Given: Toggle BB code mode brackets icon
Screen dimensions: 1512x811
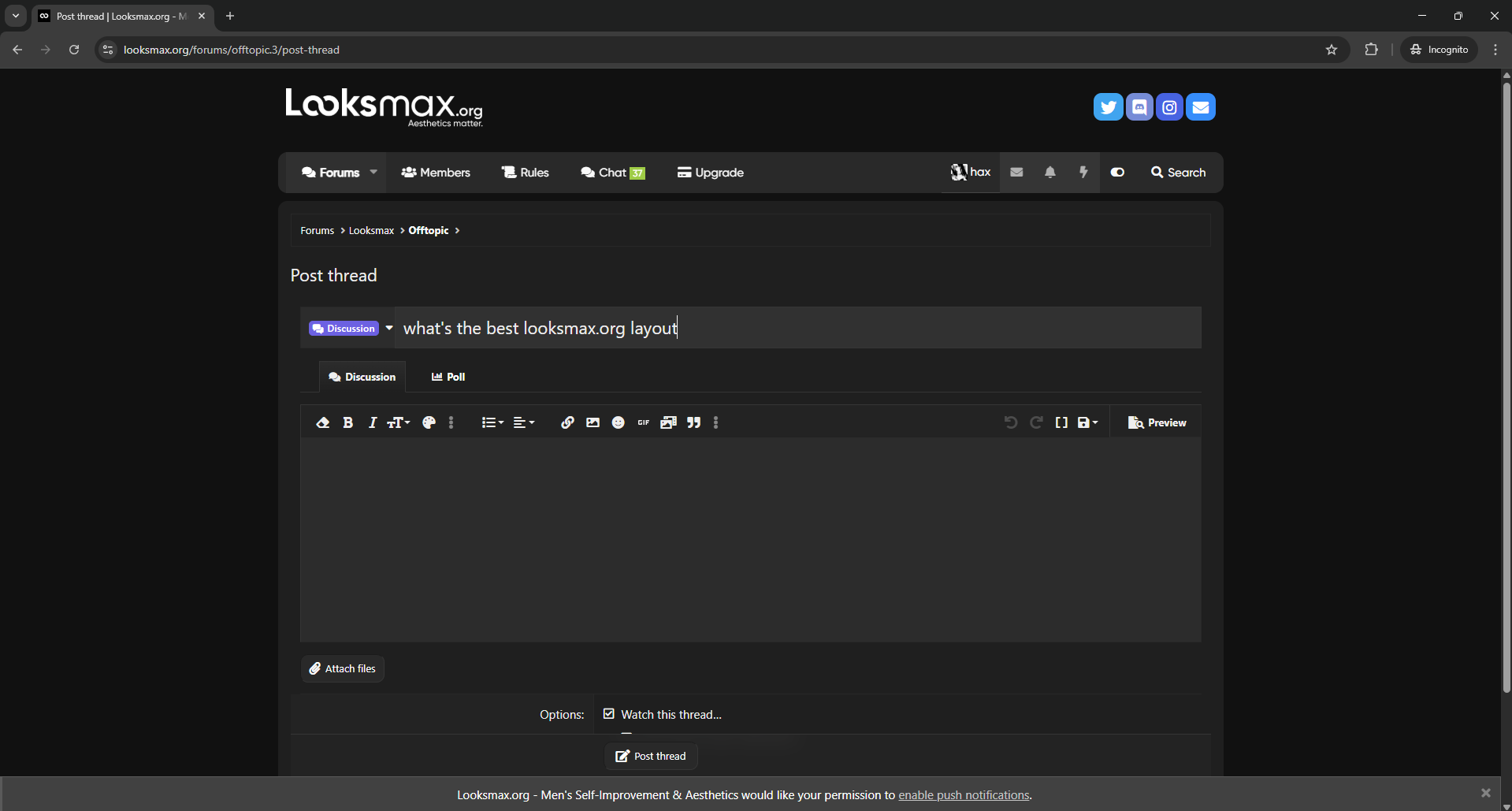Looking at the screenshot, I should pos(1061,423).
